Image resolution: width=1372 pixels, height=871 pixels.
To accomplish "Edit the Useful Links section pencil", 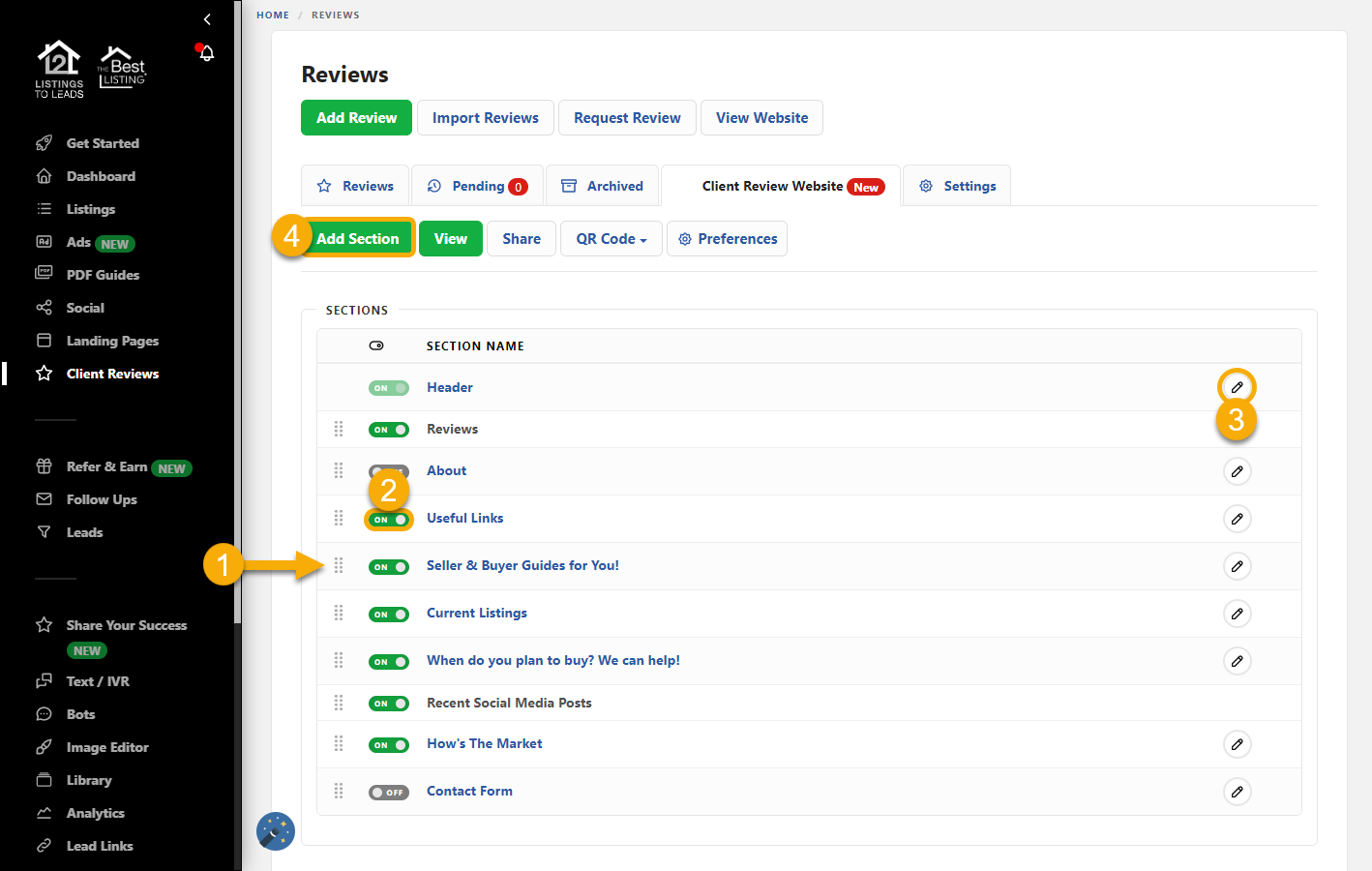I will coord(1237,519).
